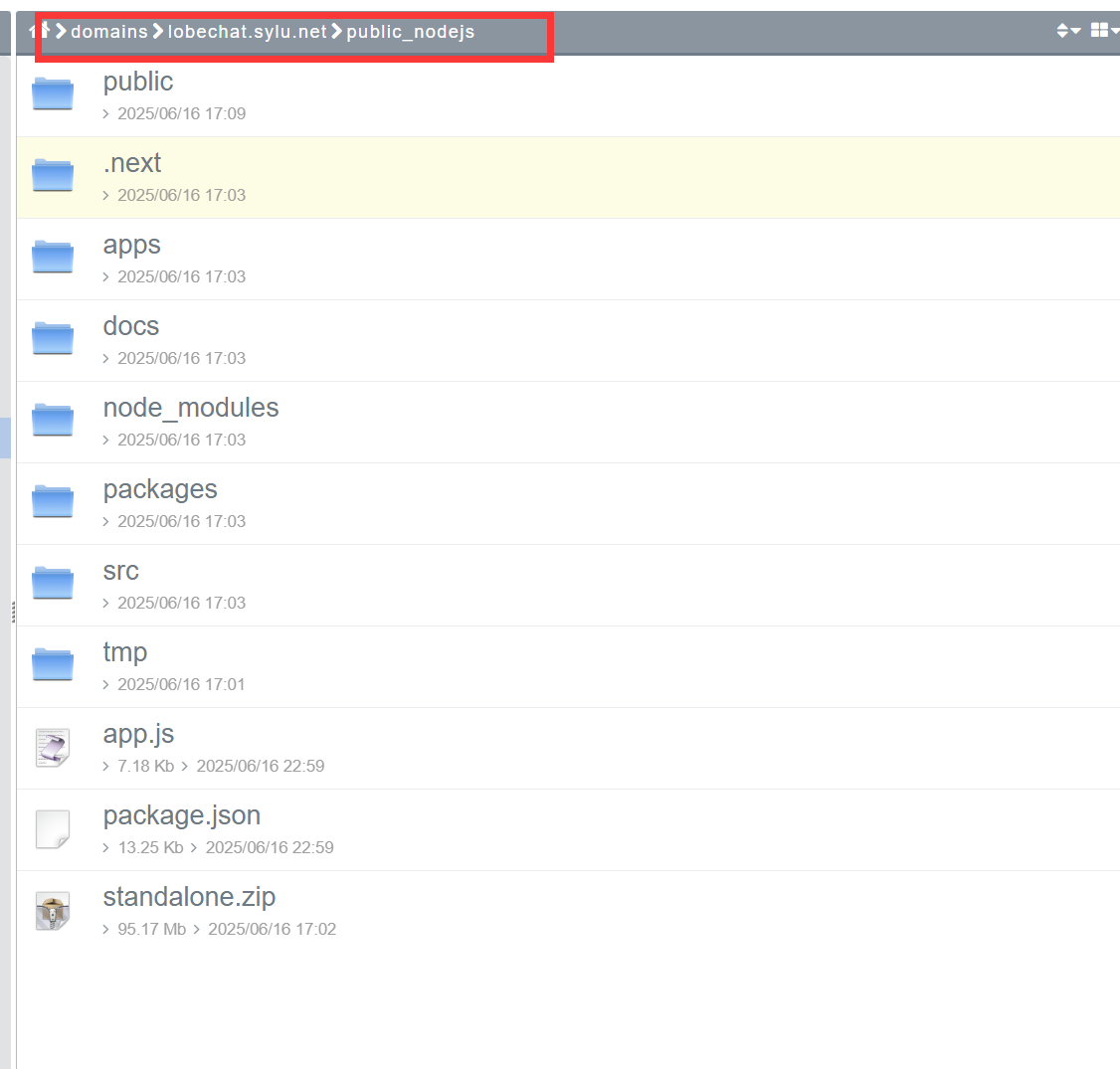Click the tmp folder icon
Screen dimensions: 1120x1069
coord(53,664)
